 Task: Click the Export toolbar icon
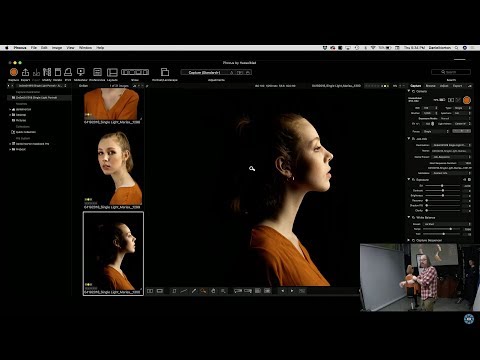(25, 72)
